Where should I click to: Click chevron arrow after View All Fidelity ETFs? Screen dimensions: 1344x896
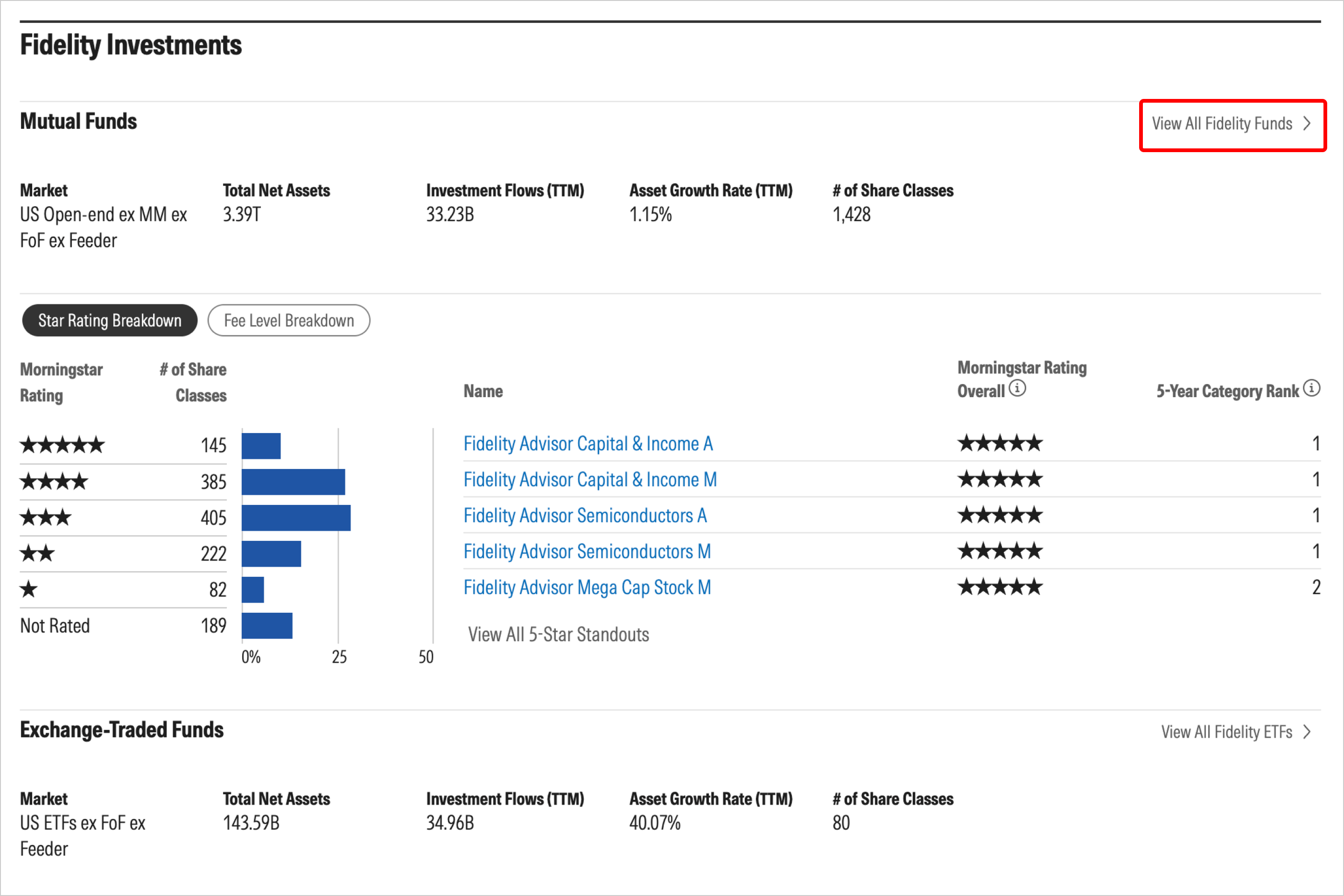tap(1307, 732)
